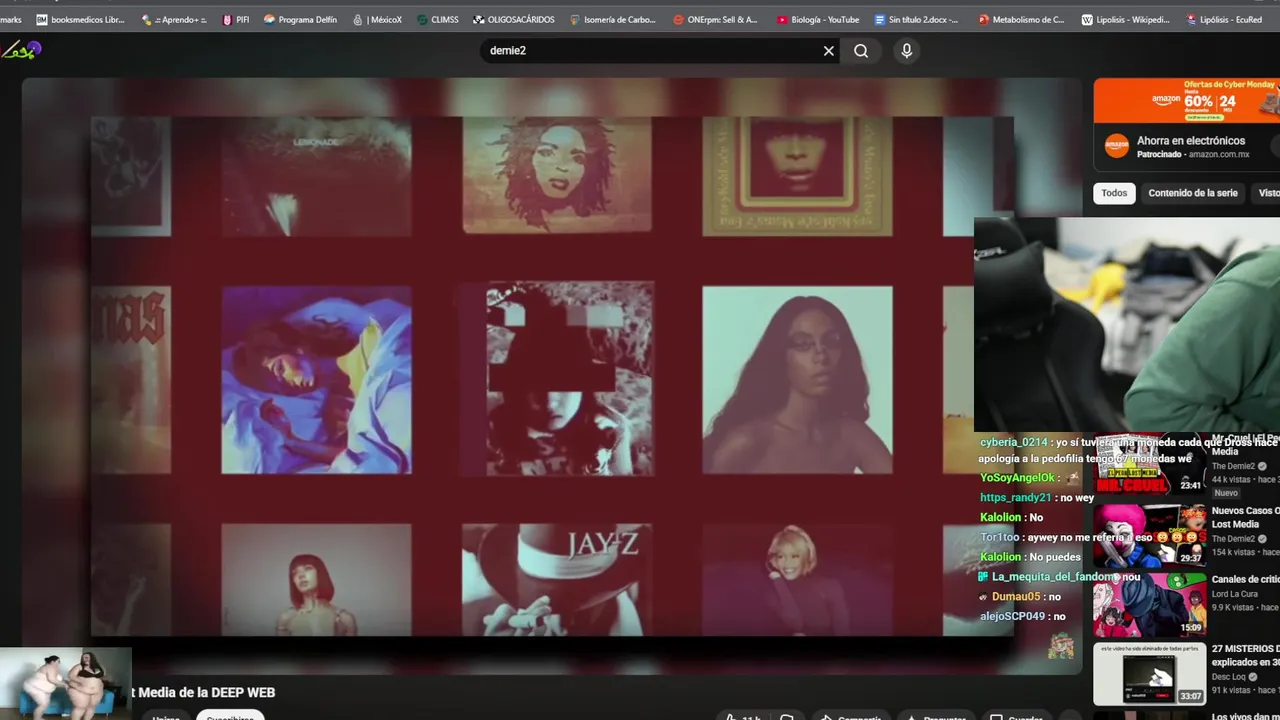Open the Amazon Cyber Monday ad banner

click(1186, 100)
